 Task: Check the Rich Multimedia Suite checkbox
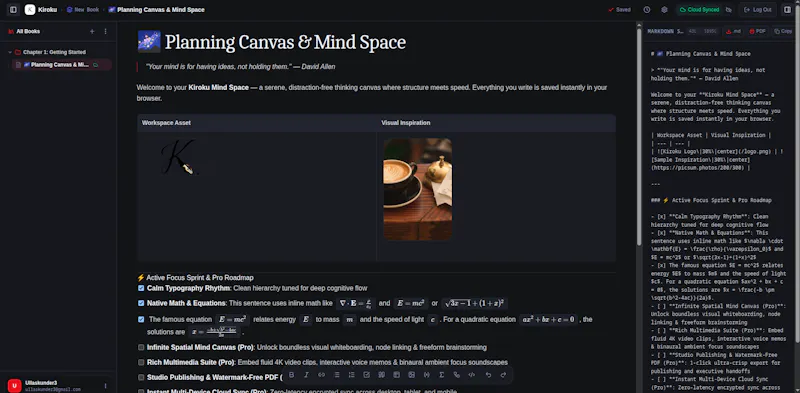coord(141,362)
